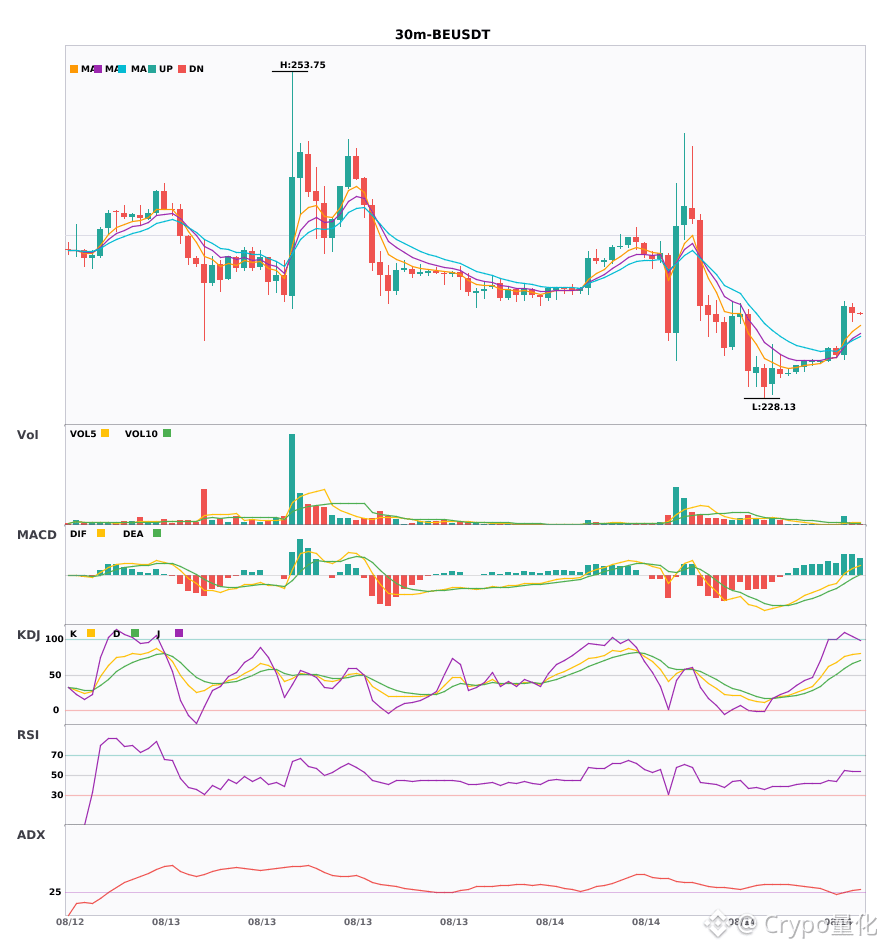
Task: Click the purple J legend swatch
Action: (x=179, y=633)
